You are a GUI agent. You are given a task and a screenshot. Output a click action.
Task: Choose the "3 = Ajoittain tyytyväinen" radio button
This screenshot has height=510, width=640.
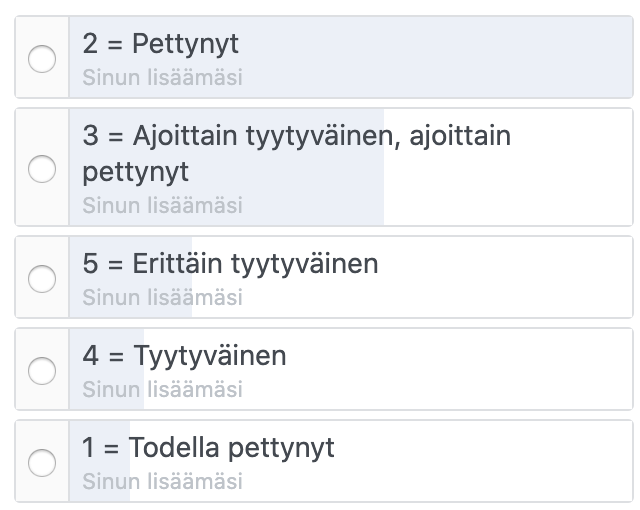tap(42, 169)
